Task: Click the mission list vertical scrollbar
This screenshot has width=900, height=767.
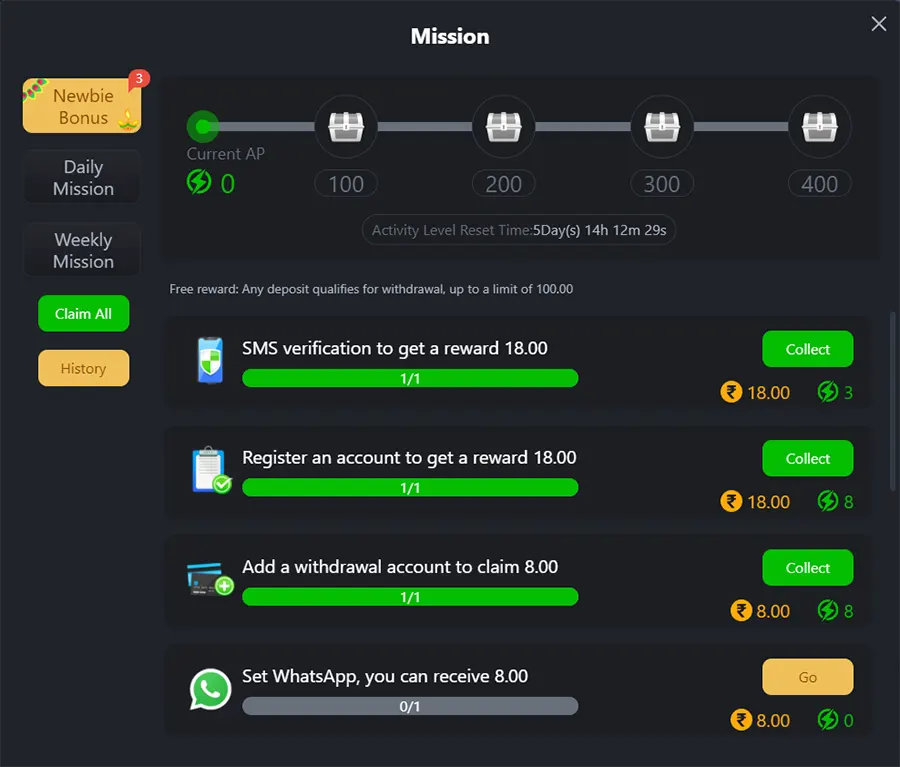Action: [x=893, y=400]
